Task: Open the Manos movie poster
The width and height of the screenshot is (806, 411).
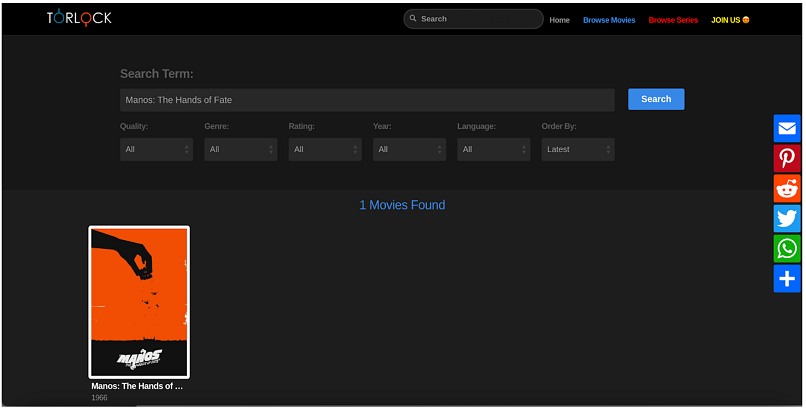Action: [x=139, y=302]
